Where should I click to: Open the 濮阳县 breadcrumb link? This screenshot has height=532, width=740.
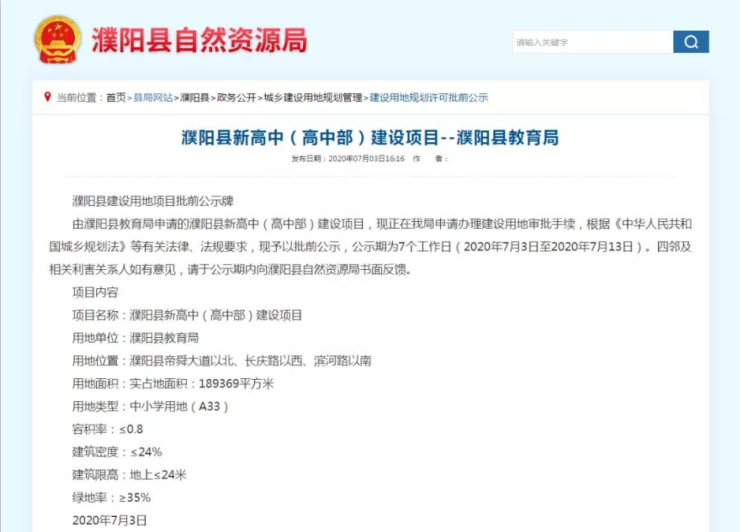click(194, 98)
